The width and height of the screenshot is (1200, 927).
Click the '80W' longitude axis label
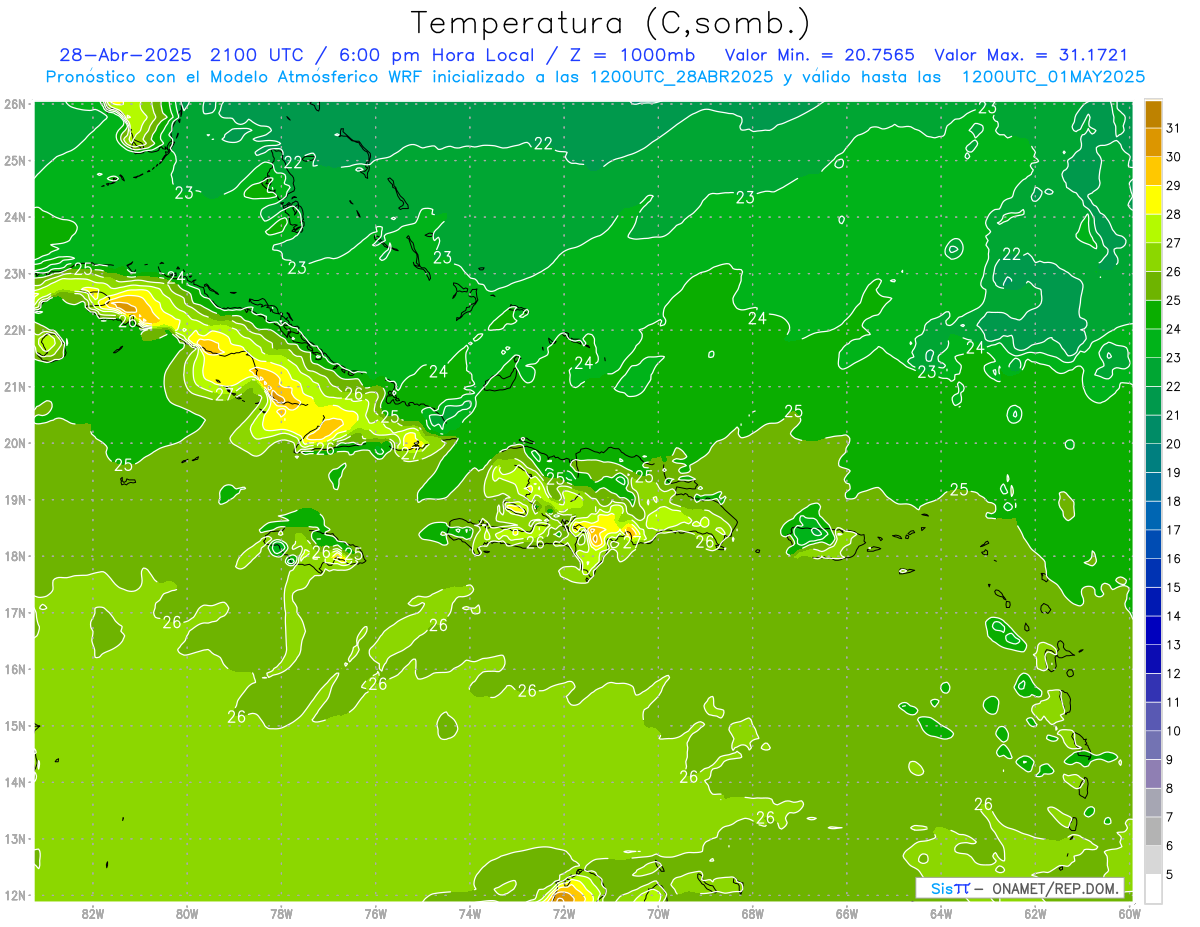(x=187, y=913)
